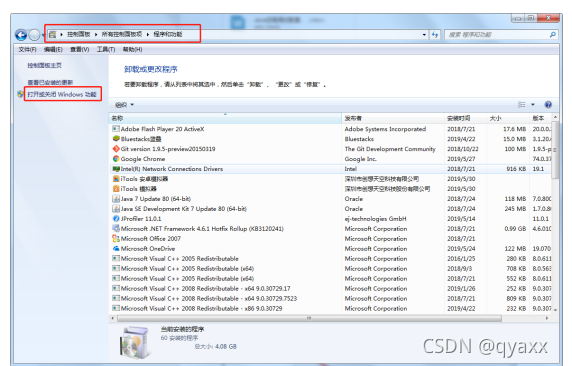Image resolution: width=572 pixels, height=366 pixels.
Task: Click the change view icon
Action: (522, 105)
